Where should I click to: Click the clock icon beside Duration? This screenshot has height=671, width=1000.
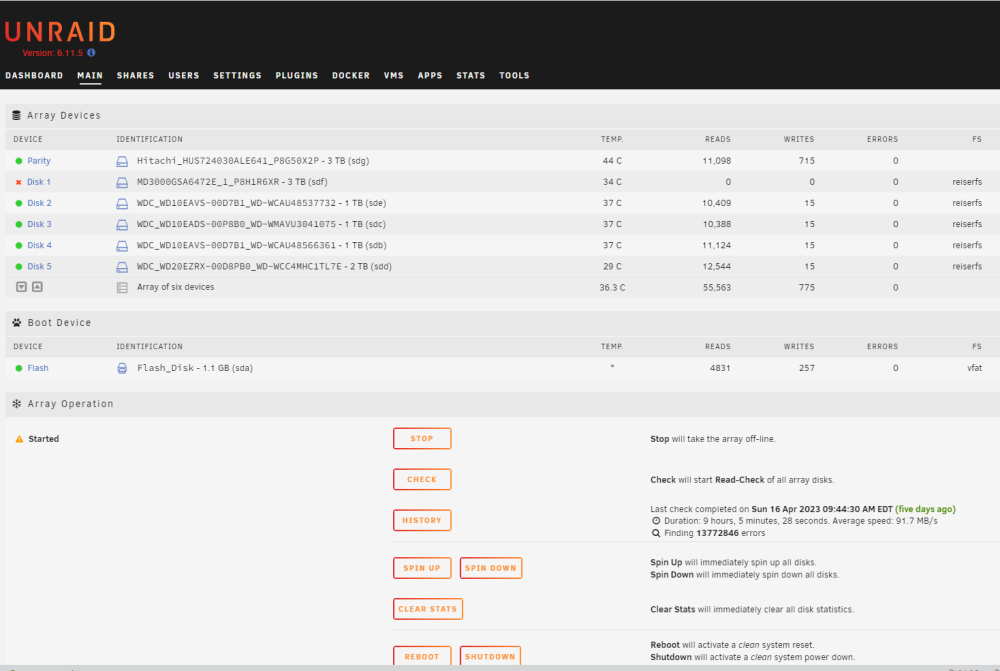pos(656,520)
